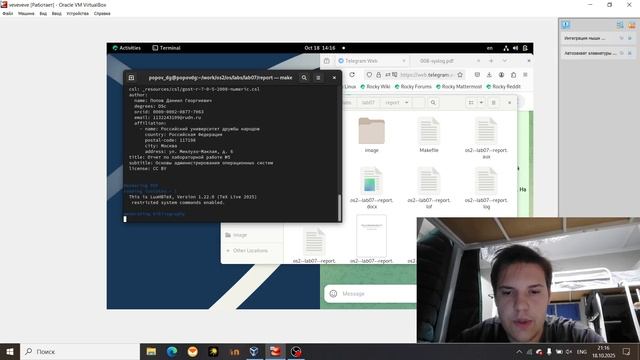This screenshot has width=640, height=360.
Task: Open the Terminal app menu in top bar
Action: tap(167, 48)
